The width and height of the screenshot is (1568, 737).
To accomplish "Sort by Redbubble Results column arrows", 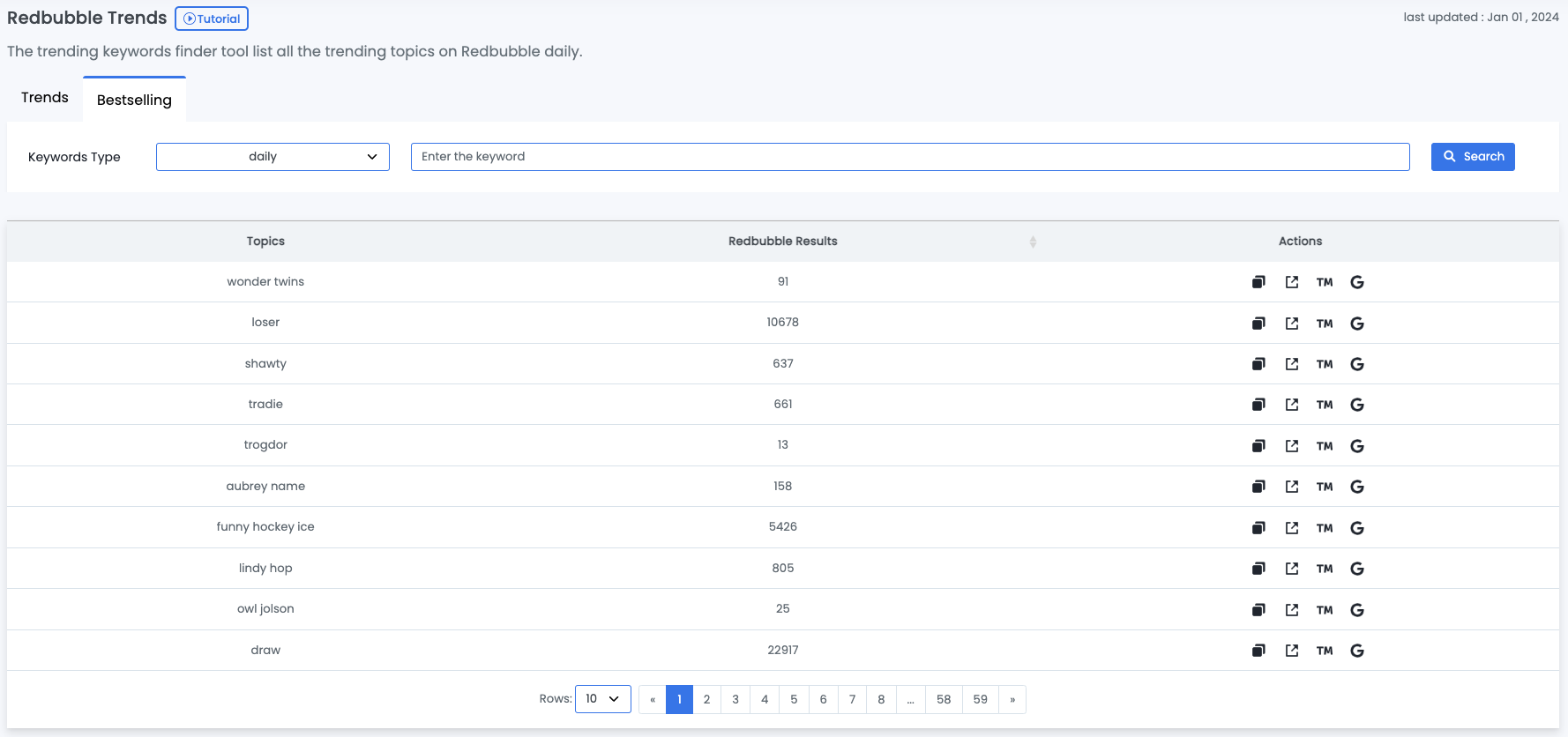I will click(x=1033, y=242).
